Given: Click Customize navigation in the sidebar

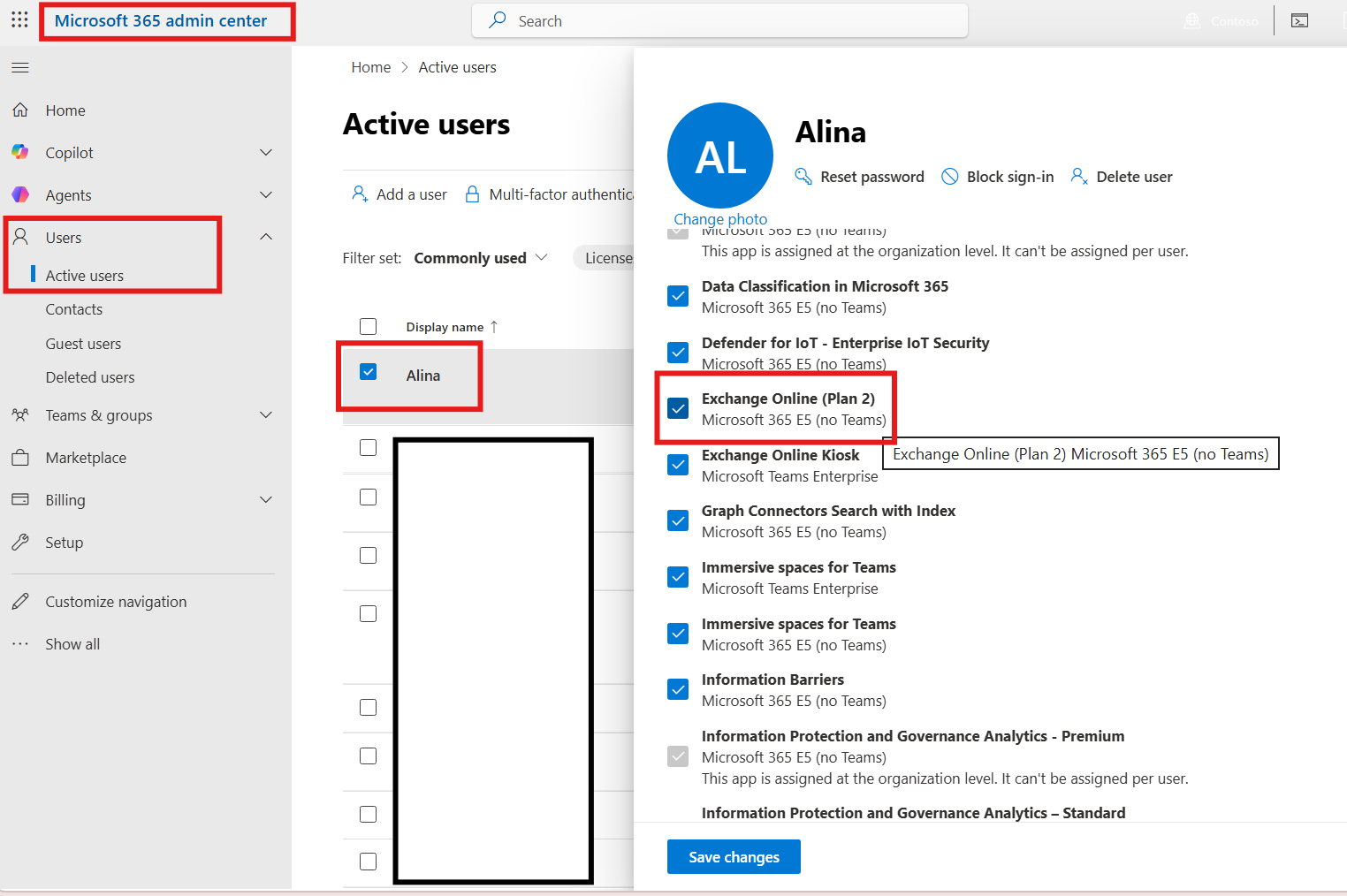Looking at the screenshot, I should 116,602.
